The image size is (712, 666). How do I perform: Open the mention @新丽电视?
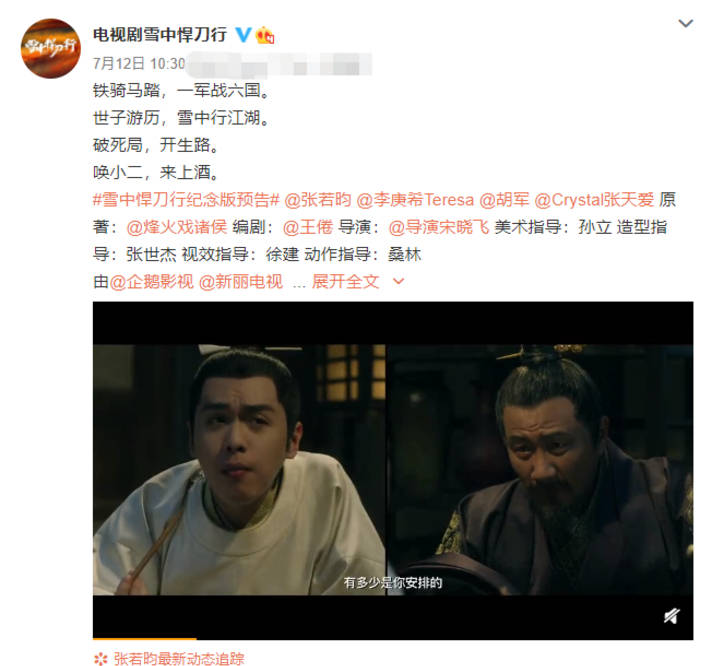click(241, 282)
